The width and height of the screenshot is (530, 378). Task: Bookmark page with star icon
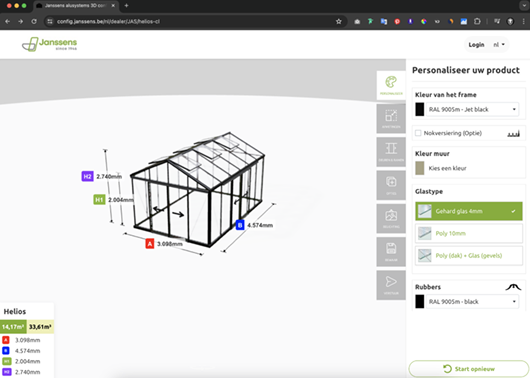coord(339,22)
